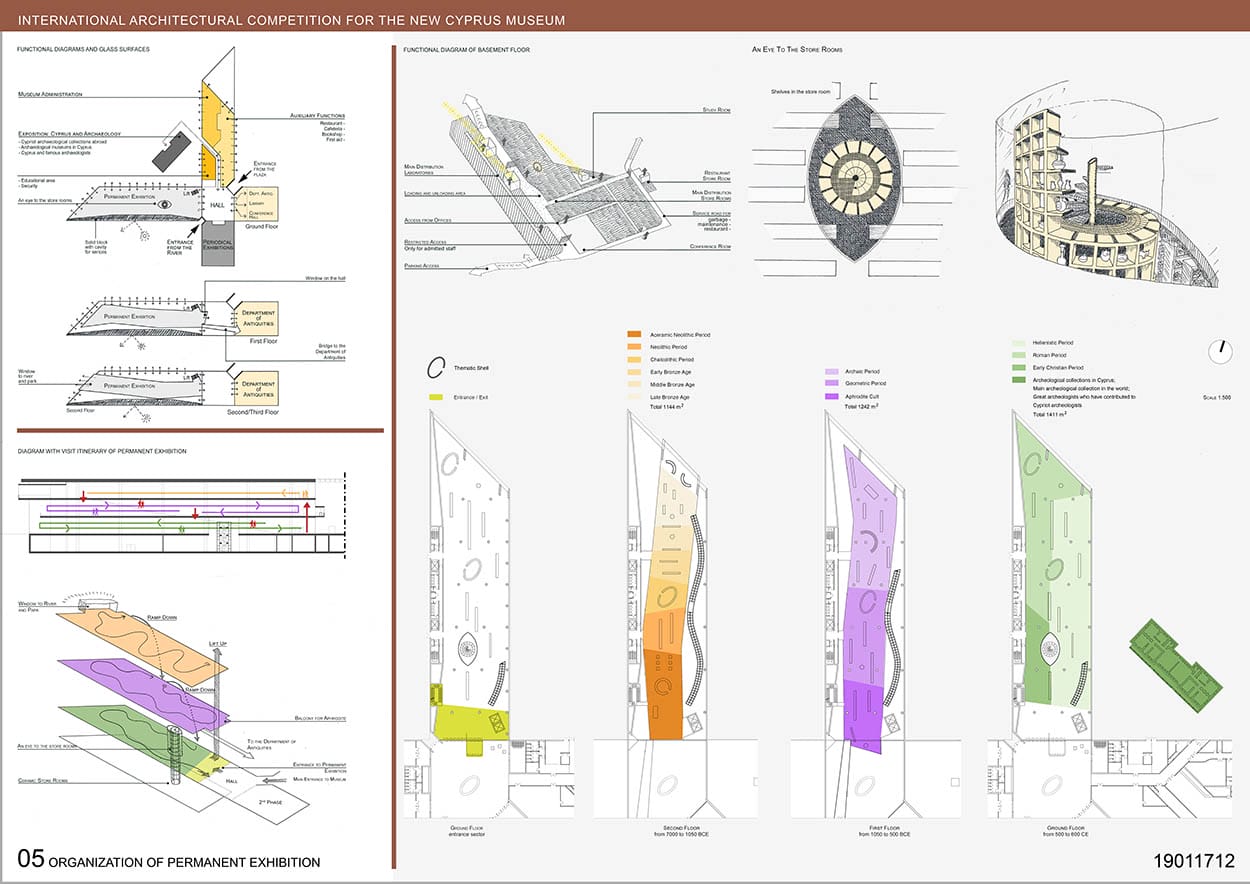
Task: Select the Neolithic Period orange swatch
Action: (634, 347)
